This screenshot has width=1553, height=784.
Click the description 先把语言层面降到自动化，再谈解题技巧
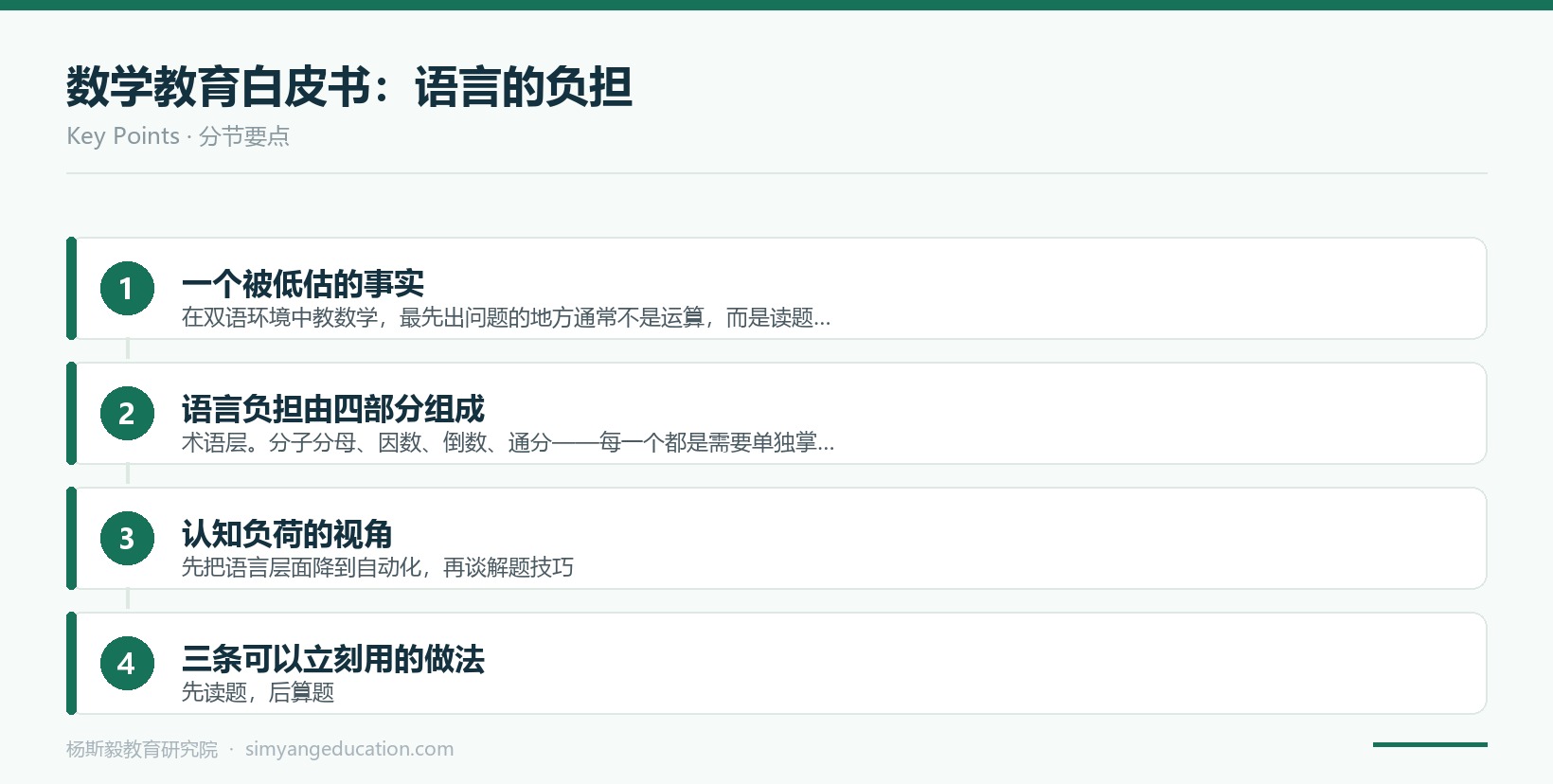[x=378, y=567]
